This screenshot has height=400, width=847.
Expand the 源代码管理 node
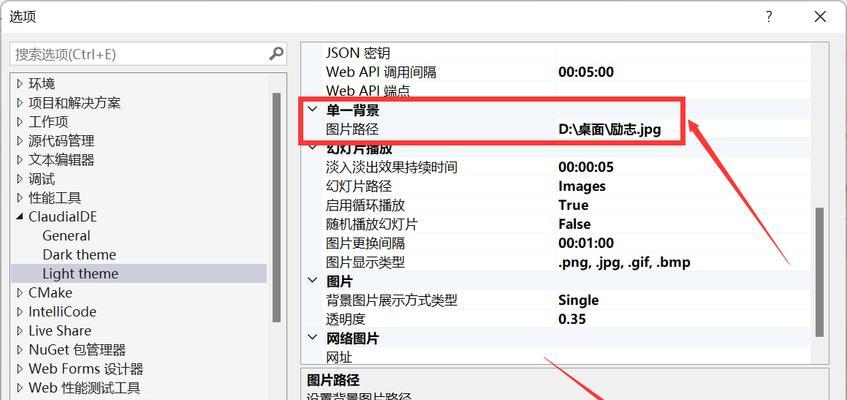(x=19, y=141)
